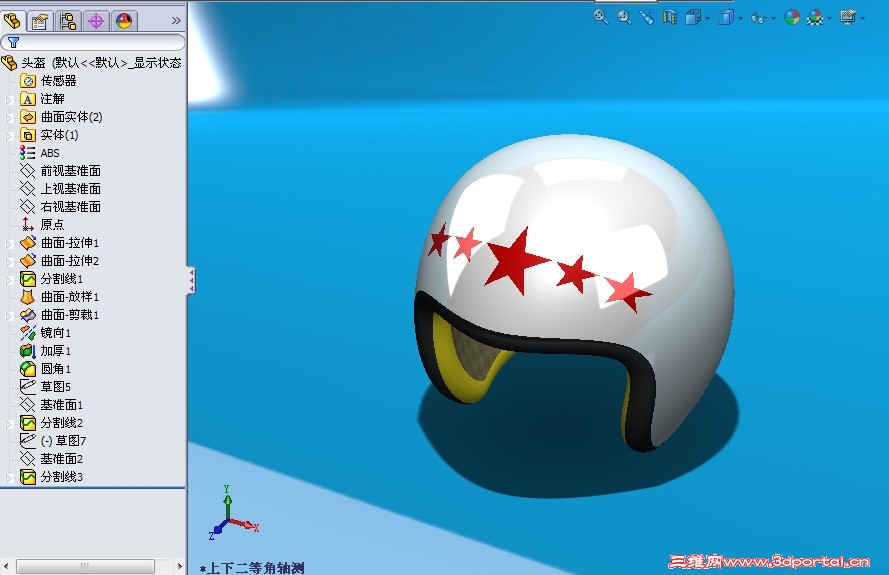889x575 pixels.
Task: Select the 加厚1 thicken feature
Action: (x=45, y=351)
